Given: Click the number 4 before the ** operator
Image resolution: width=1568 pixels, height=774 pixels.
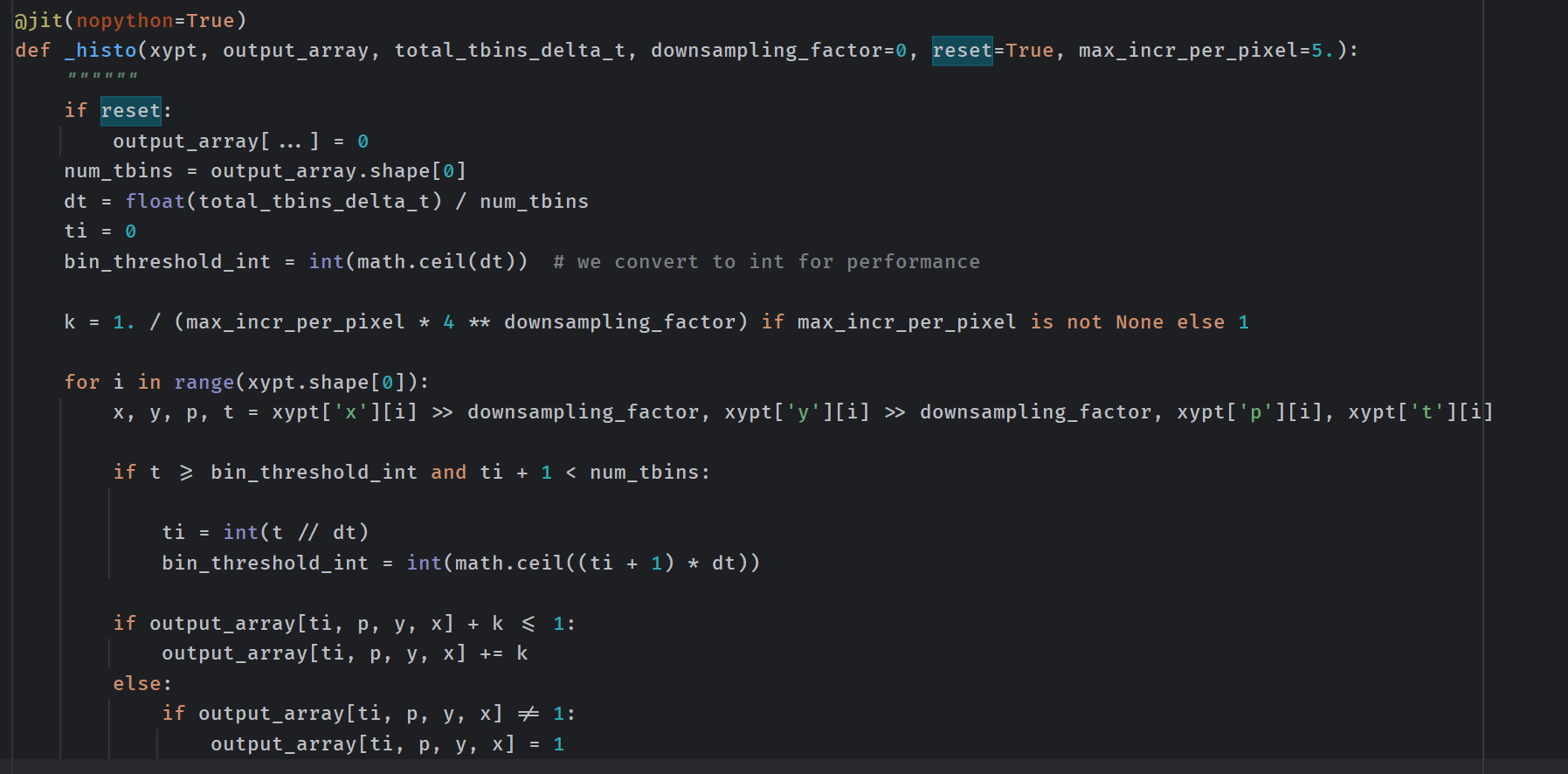Looking at the screenshot, I should pyautogui.click(x=448, y=322).
